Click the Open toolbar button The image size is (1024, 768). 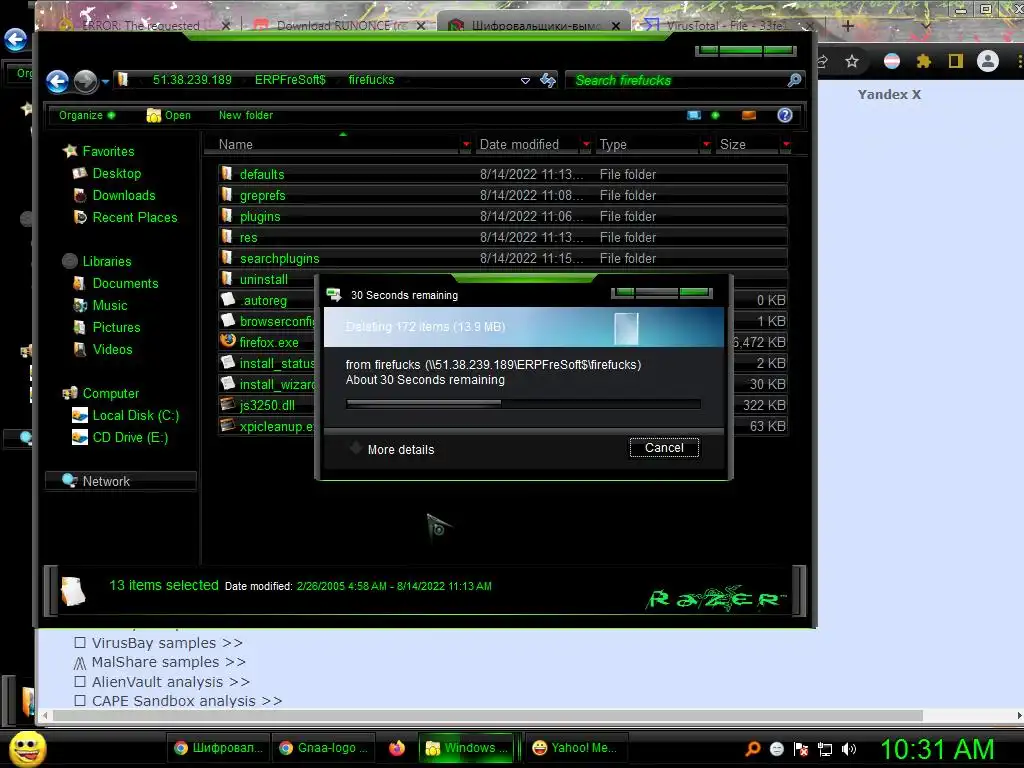point(168,115)
